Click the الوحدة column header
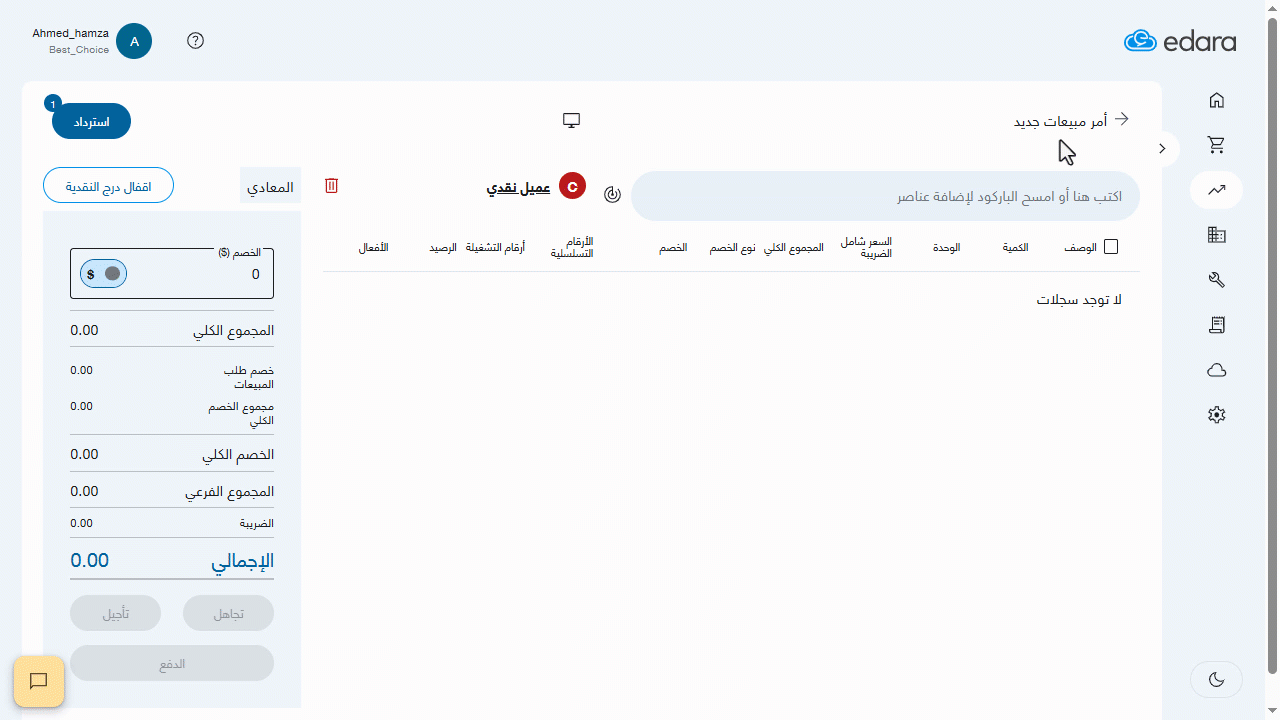The width and height of the screenshot is (1280, 720). pos(946,247)
